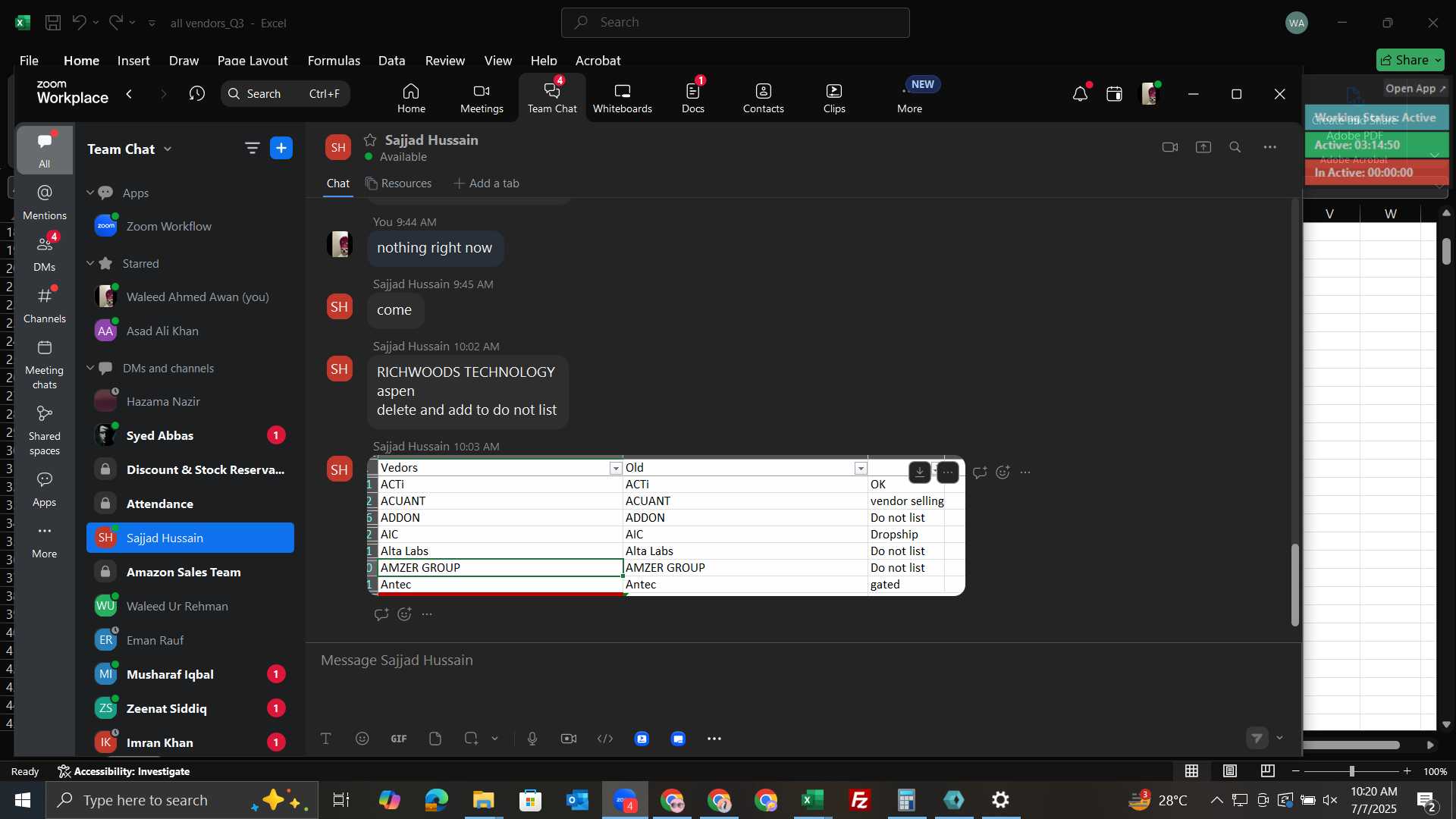
Task: Add a tab to chat
Action: [486, 184]
